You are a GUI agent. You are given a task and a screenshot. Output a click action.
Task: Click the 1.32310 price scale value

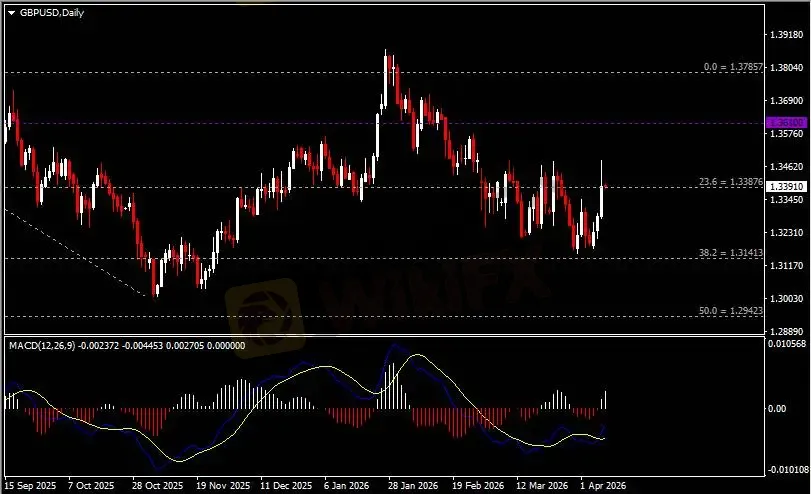786,233
